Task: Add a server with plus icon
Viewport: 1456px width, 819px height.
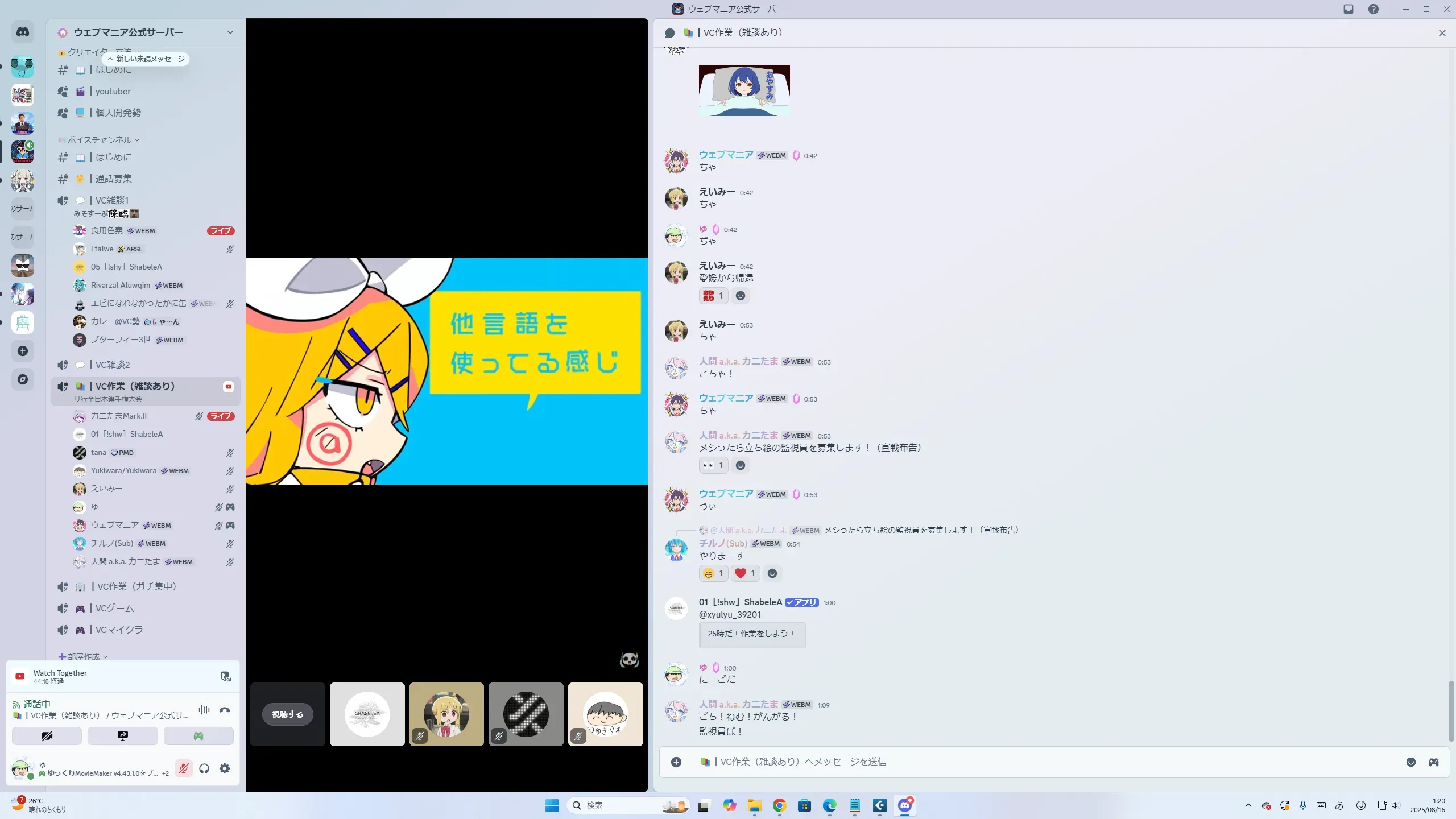Action: 23,351
